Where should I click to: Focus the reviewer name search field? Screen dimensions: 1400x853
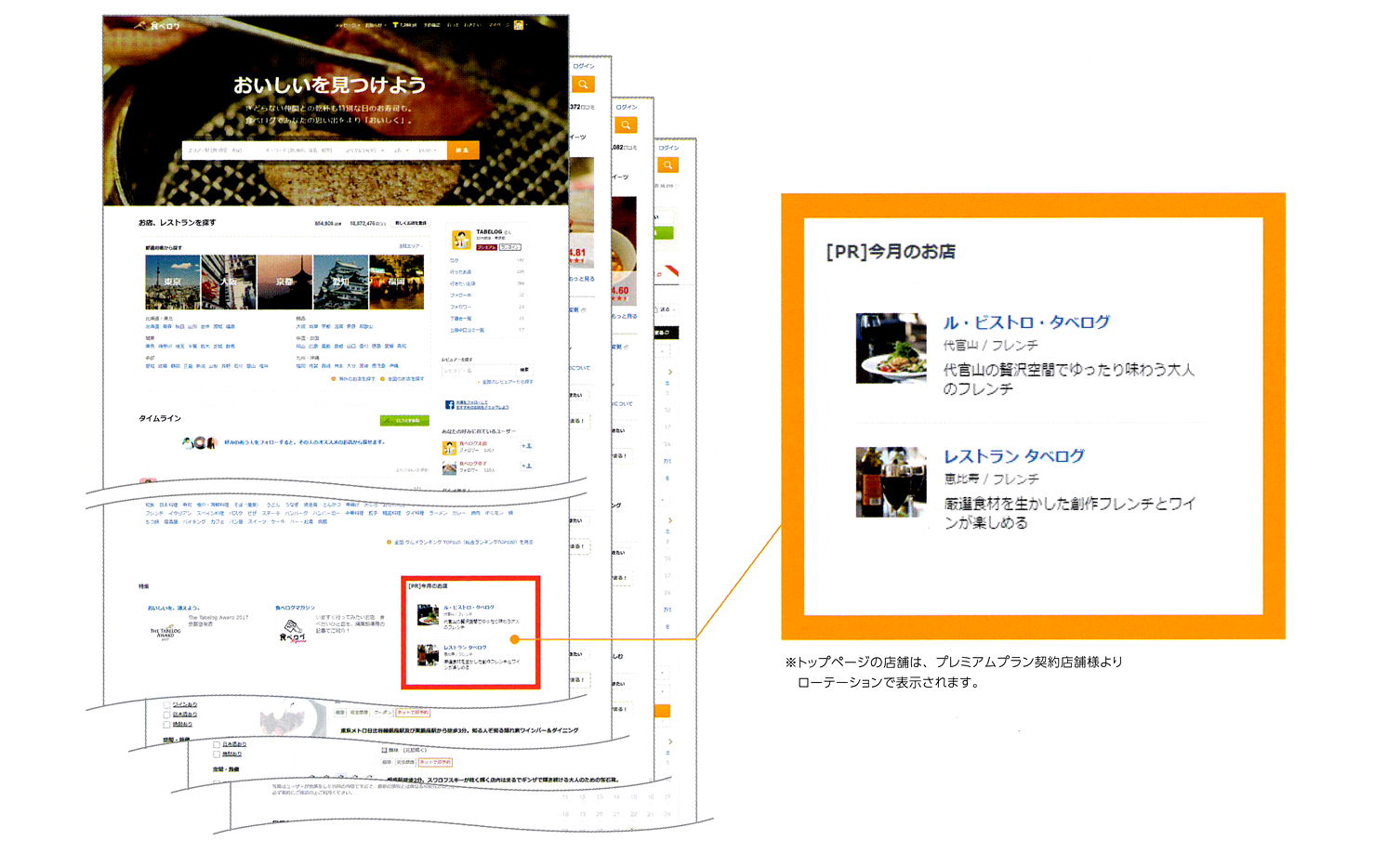pyautogui.click(x=479, y=370)
